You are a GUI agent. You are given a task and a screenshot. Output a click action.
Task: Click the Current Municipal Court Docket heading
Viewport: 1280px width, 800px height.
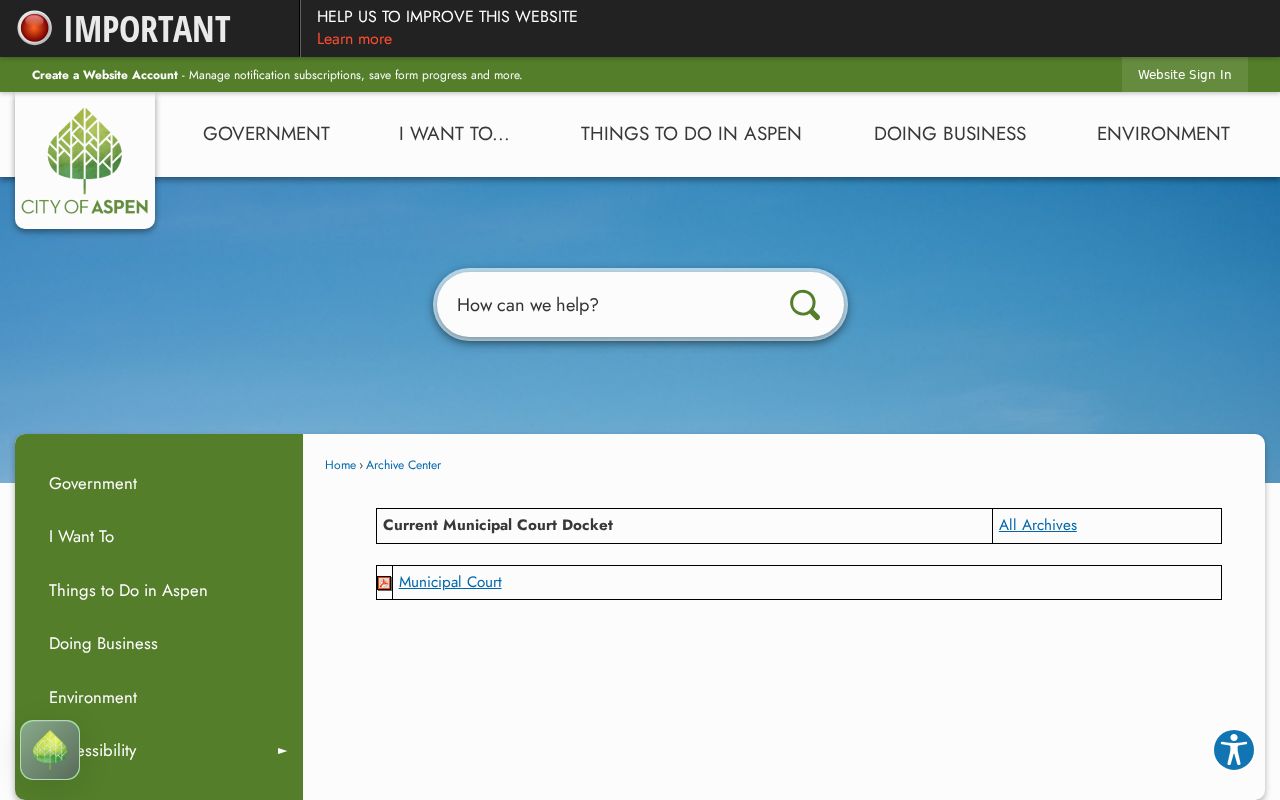pyautogui.click(x=498, y=525)
